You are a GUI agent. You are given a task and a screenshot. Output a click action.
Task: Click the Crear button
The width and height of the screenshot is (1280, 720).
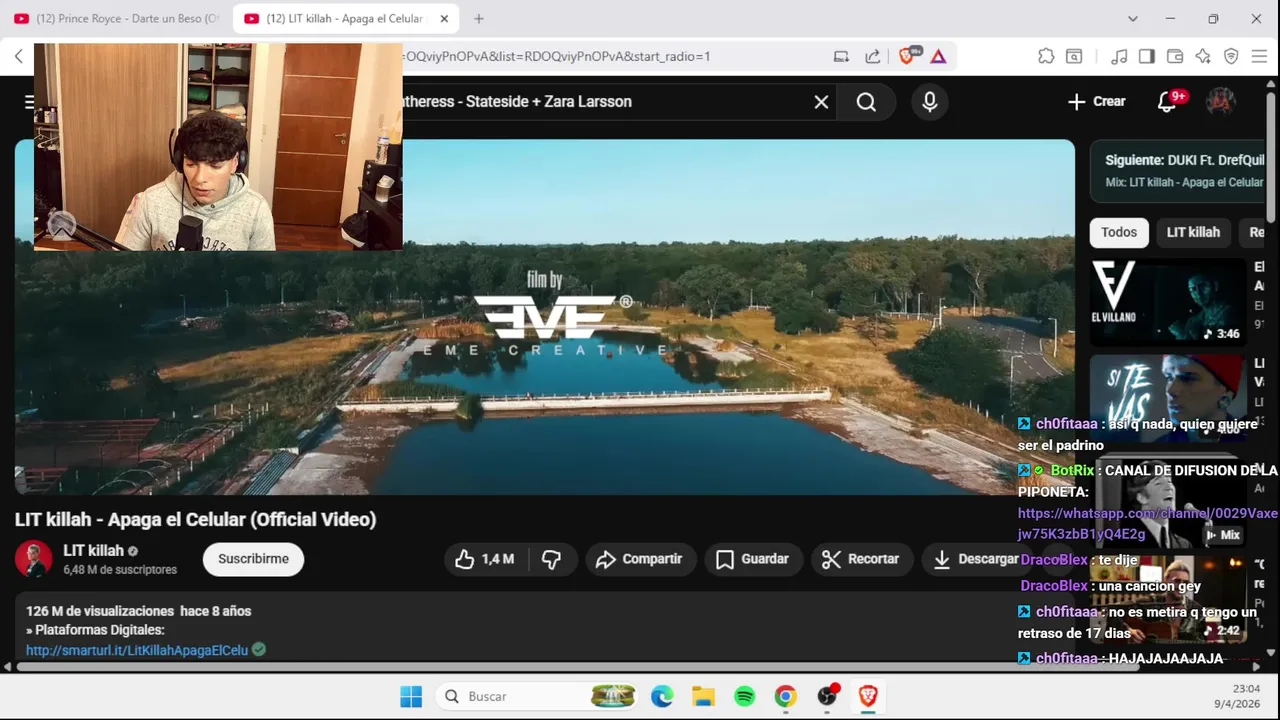[1096, 101]
